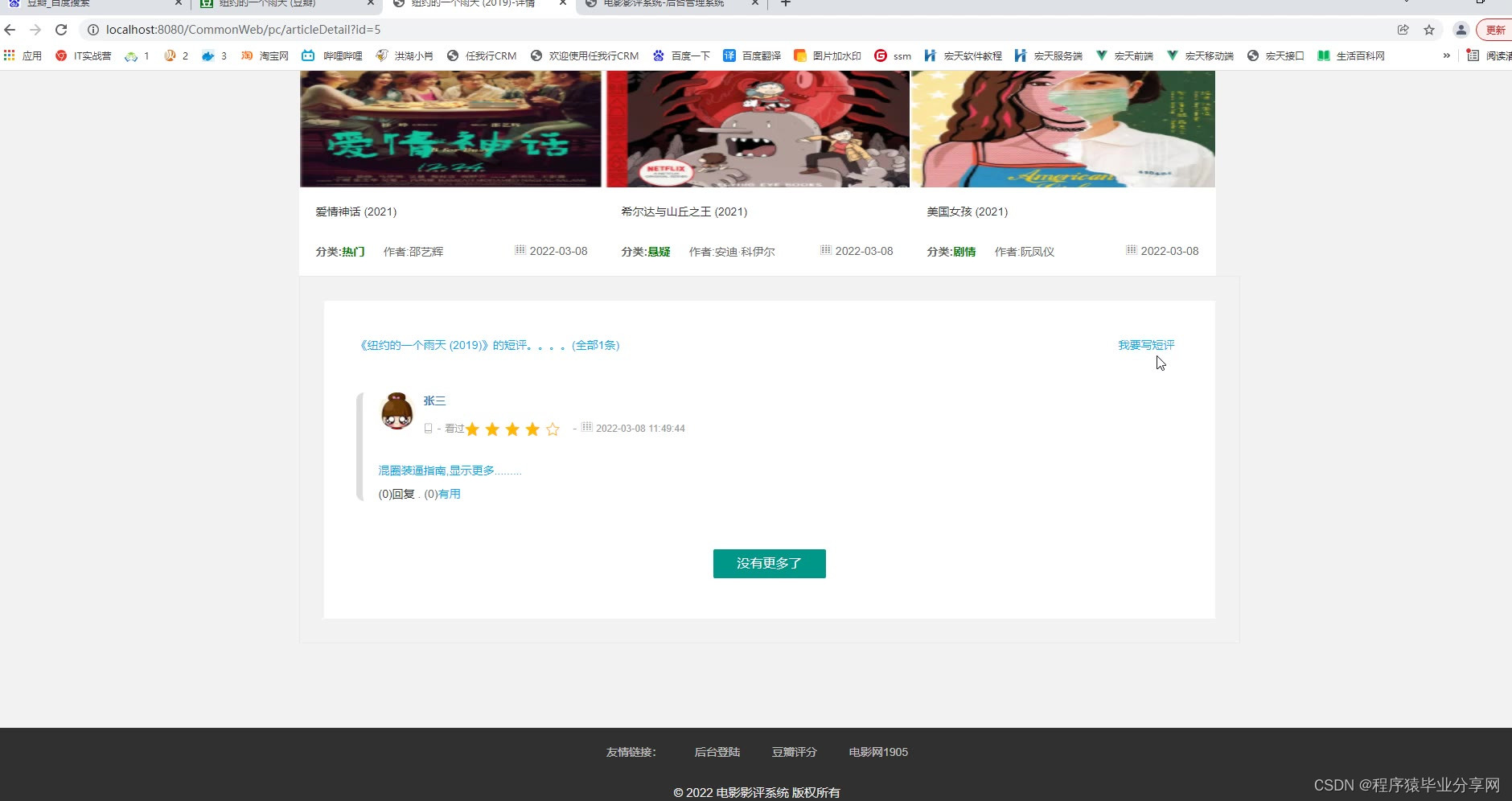This screenshot has width=1512, height=801.
Task: Open the 淘宝网 bookmark
Action: click(x=265, y=55)
